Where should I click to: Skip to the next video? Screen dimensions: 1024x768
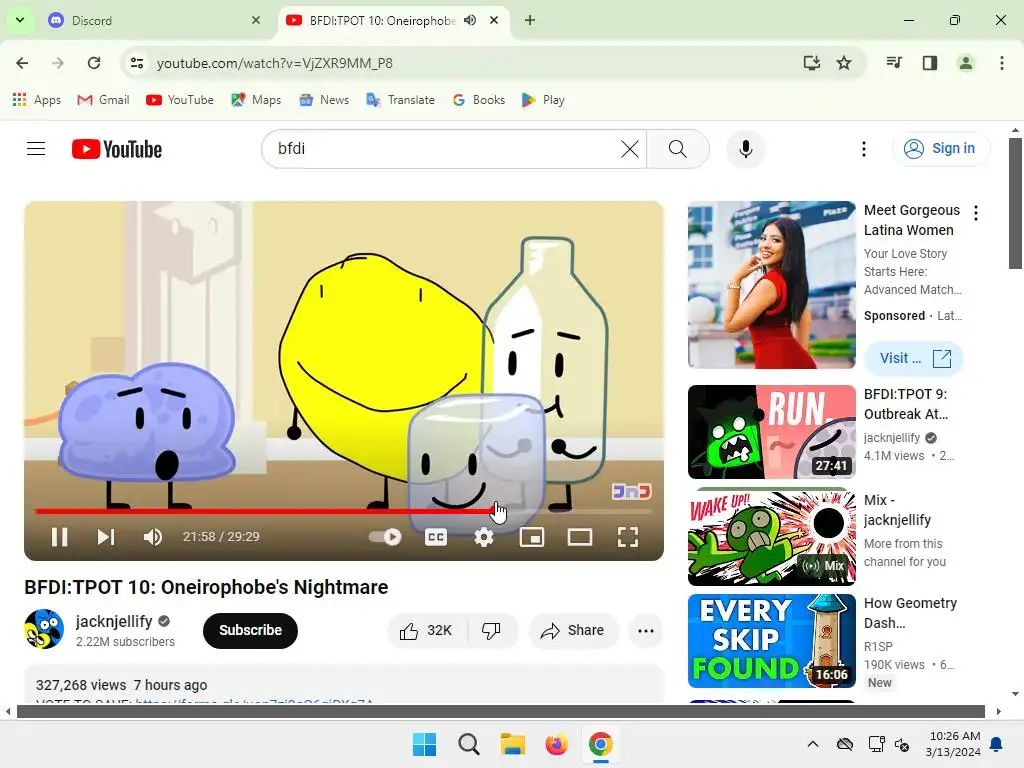[106, 537]
